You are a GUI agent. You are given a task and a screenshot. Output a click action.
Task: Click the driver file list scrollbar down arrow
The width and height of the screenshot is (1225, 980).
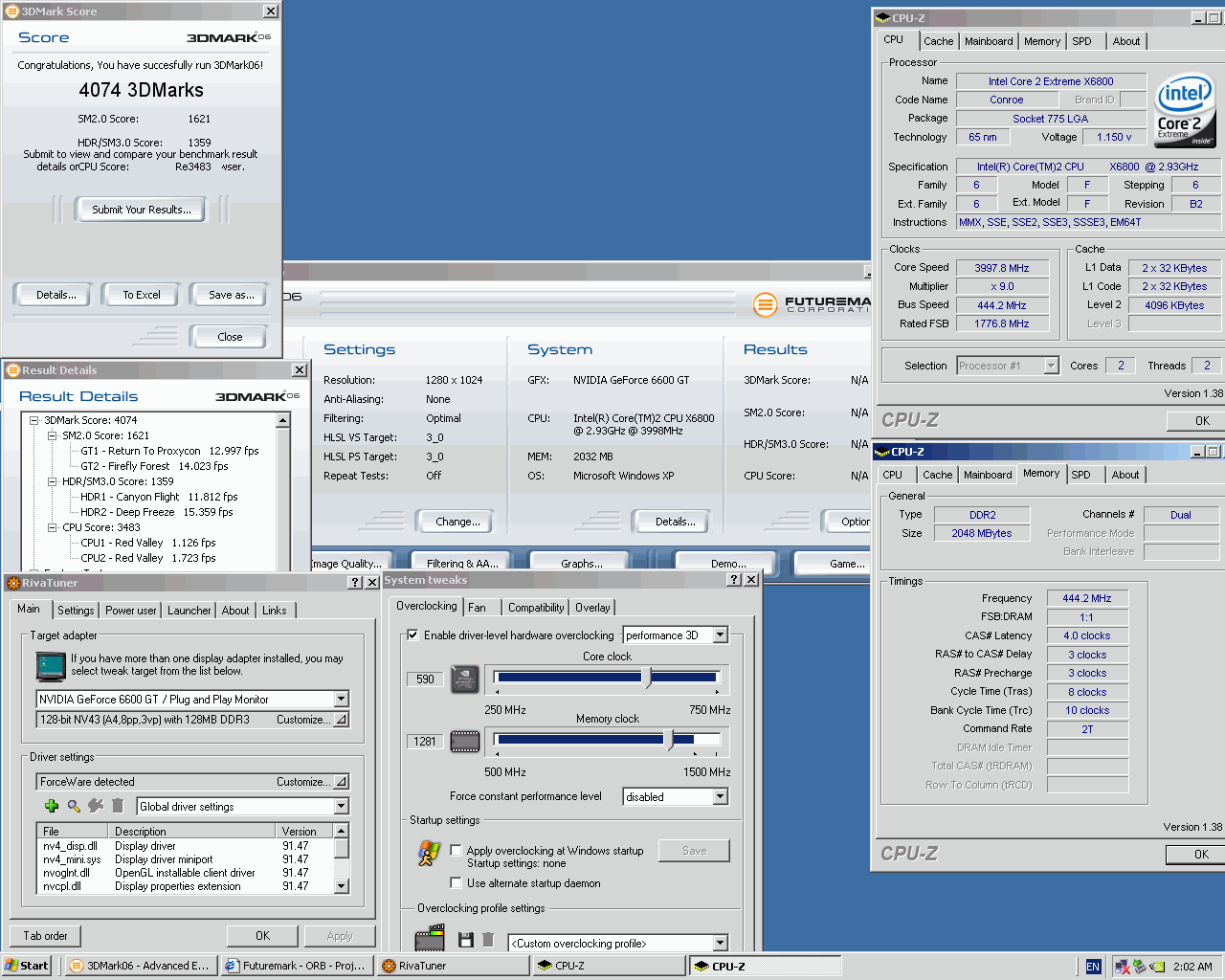341,886
